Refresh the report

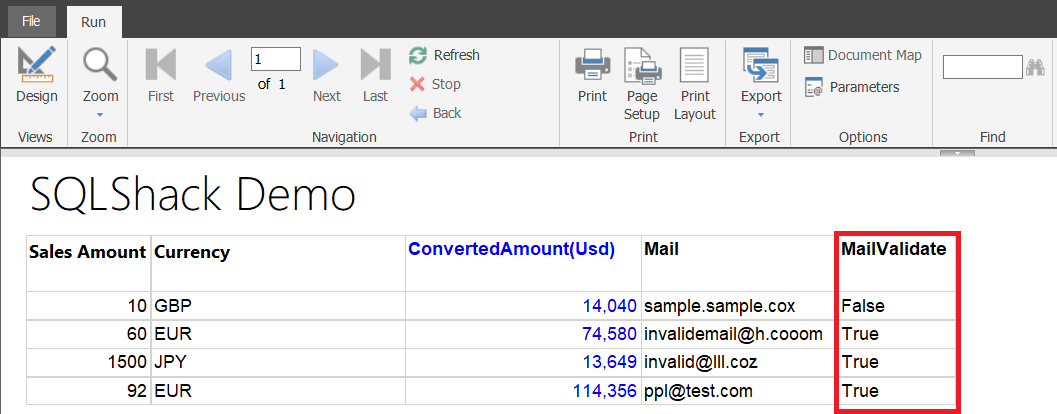(x=445, y=55)
